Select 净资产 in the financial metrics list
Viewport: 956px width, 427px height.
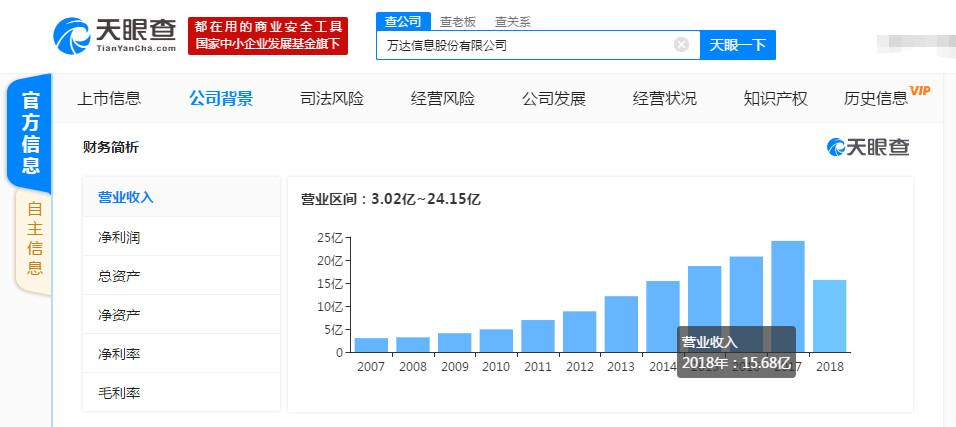coord(119,315)
